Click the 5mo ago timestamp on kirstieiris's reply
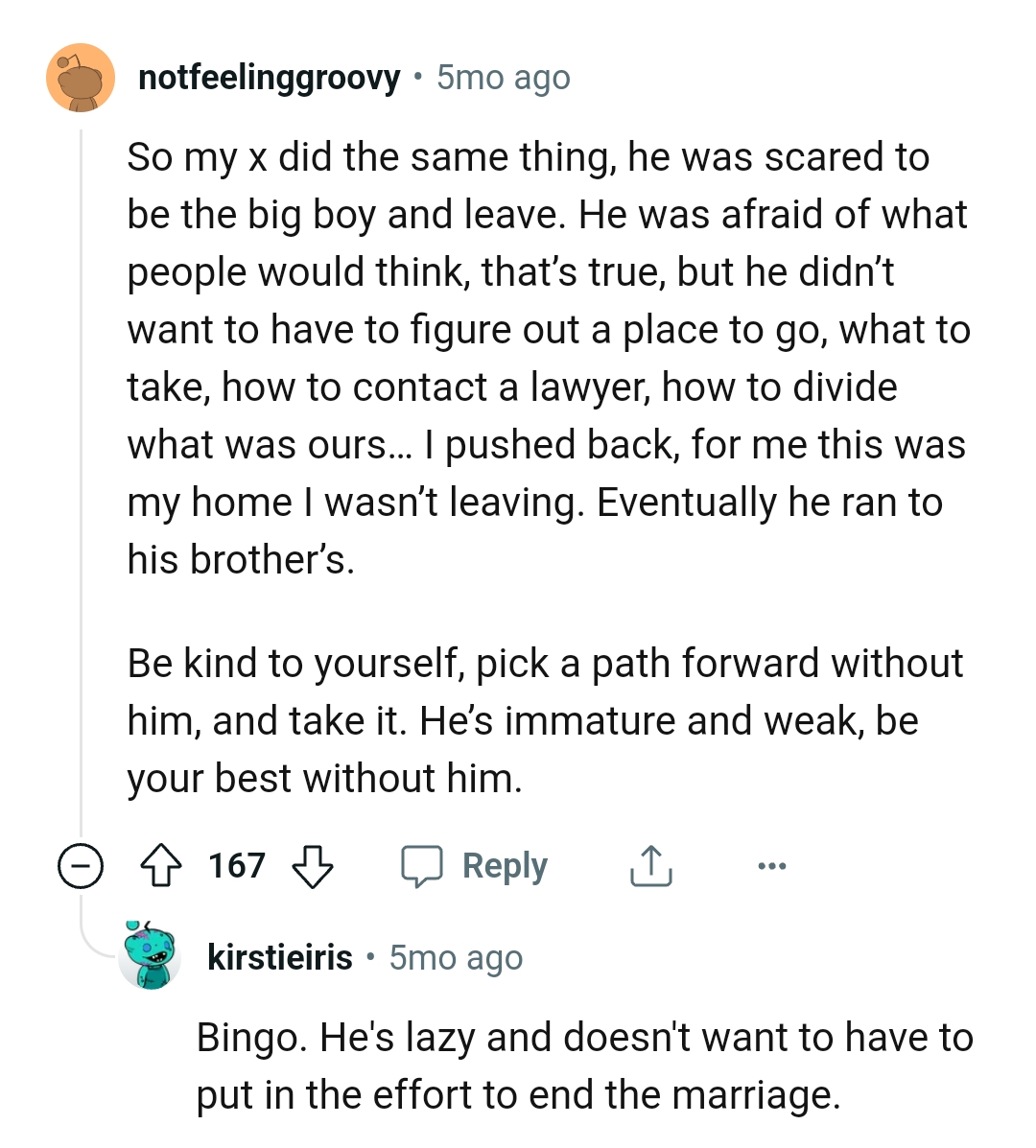The width and height of the screenshot is (1036, 1148). 454,956
